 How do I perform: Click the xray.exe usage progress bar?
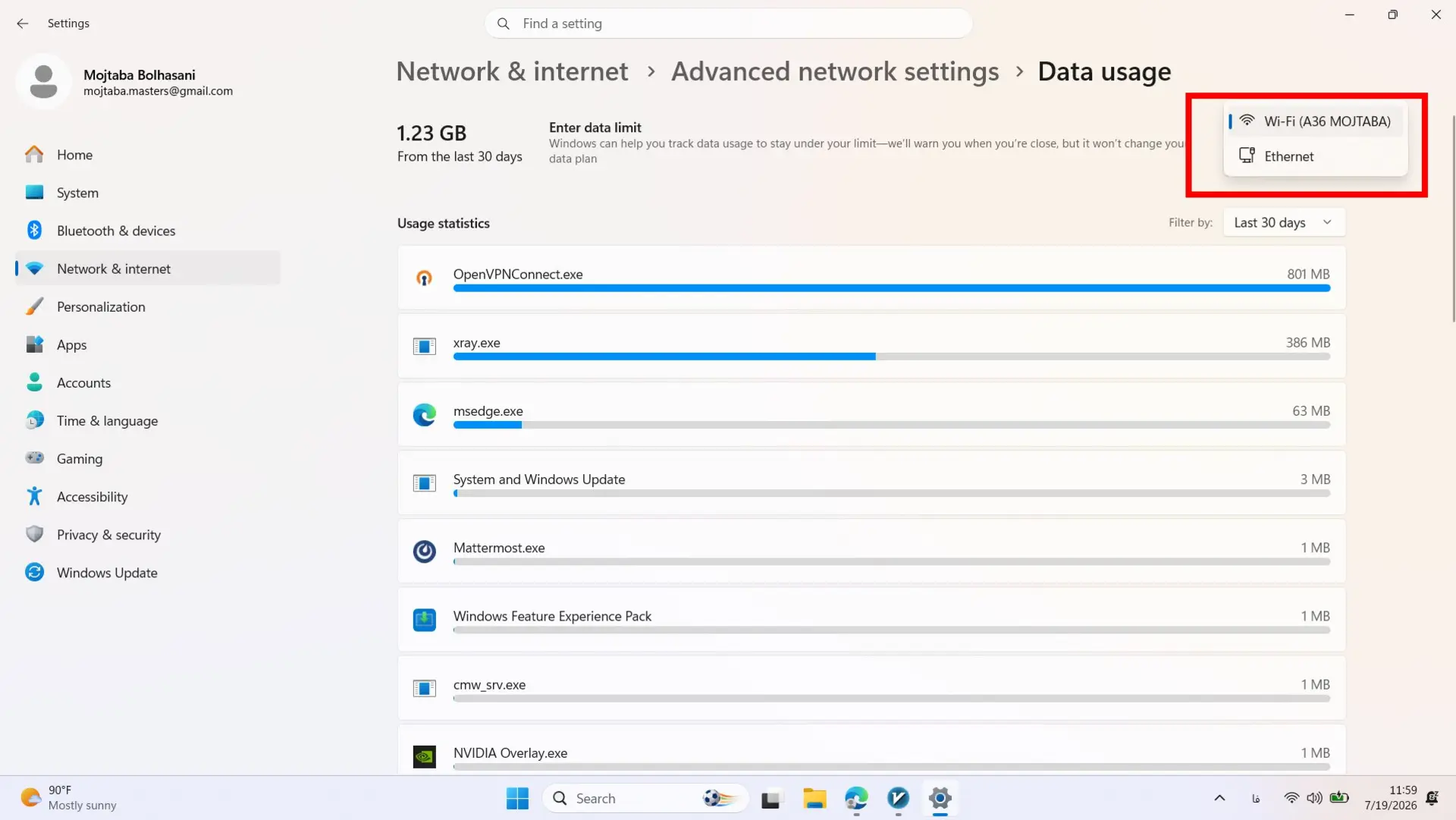[892, 357]
